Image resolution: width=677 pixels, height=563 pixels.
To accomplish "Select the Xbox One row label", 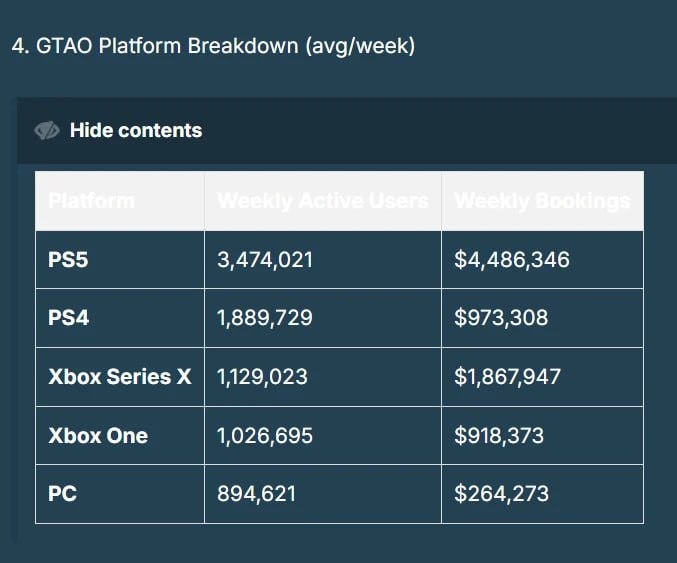I will tap(97, 436).
